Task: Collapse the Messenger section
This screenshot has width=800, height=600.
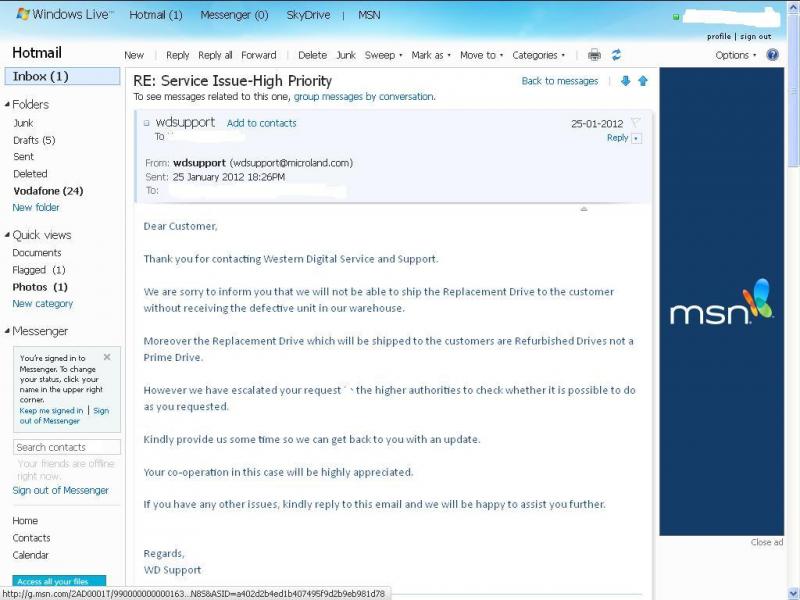Action: [7, 331]
